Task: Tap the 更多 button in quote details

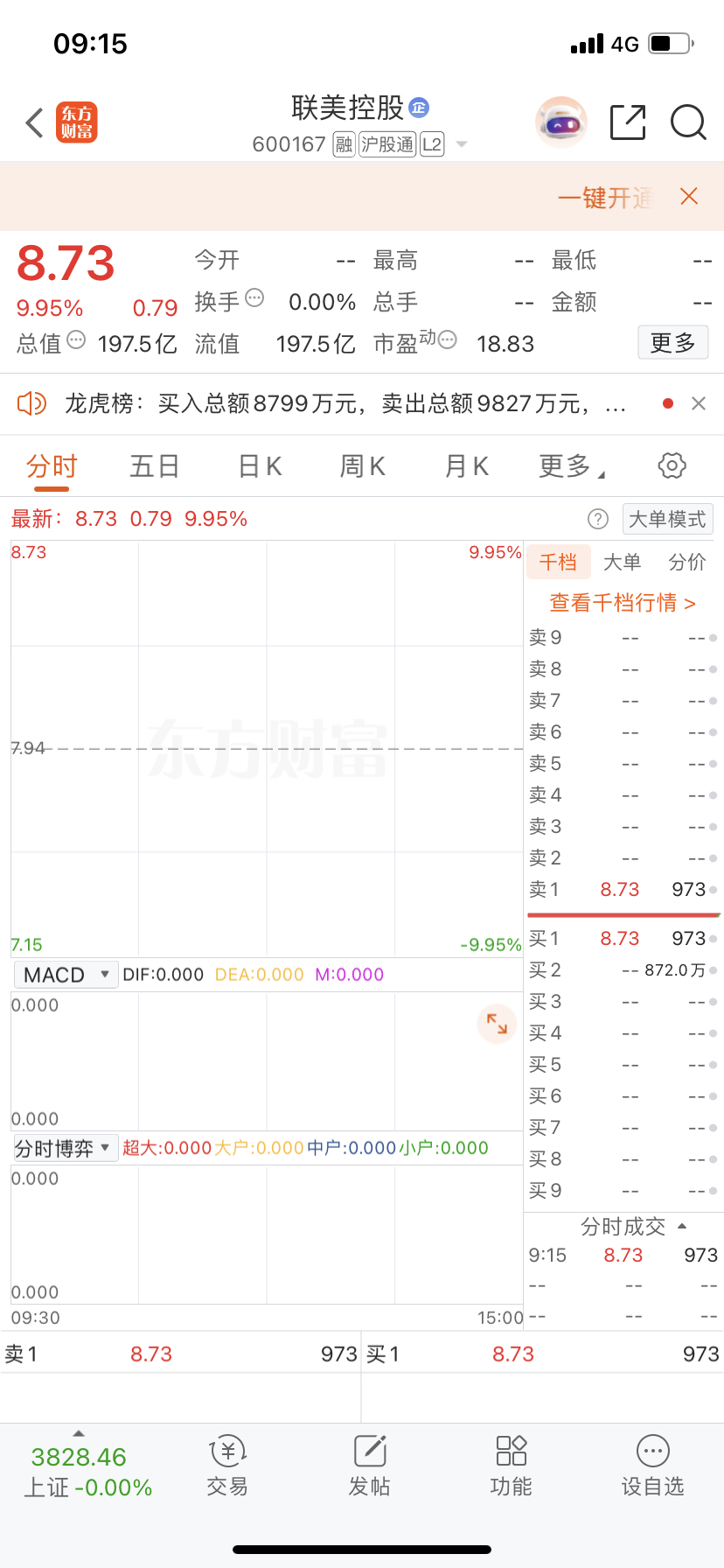Action: click(672, 343)
